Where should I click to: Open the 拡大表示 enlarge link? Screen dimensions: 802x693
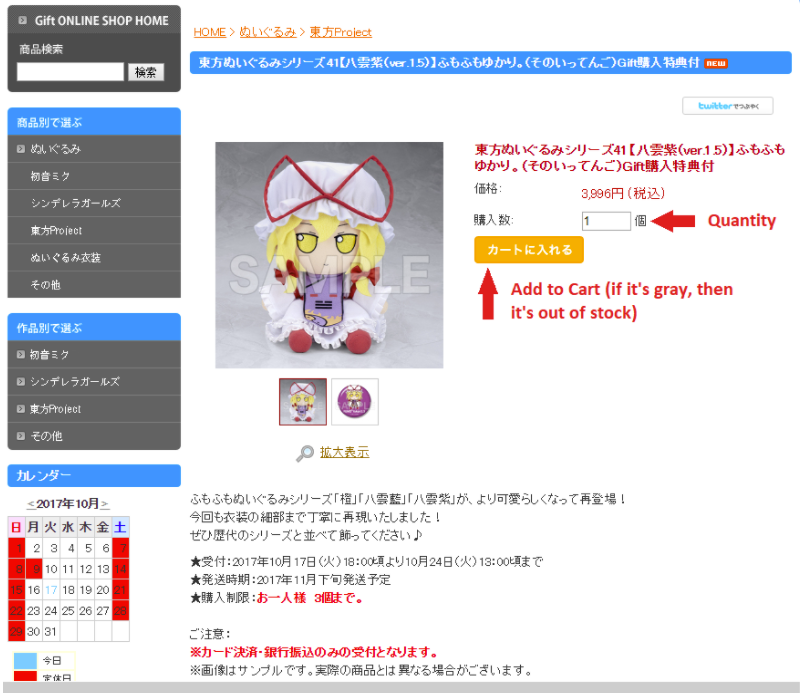pos(344,452)
